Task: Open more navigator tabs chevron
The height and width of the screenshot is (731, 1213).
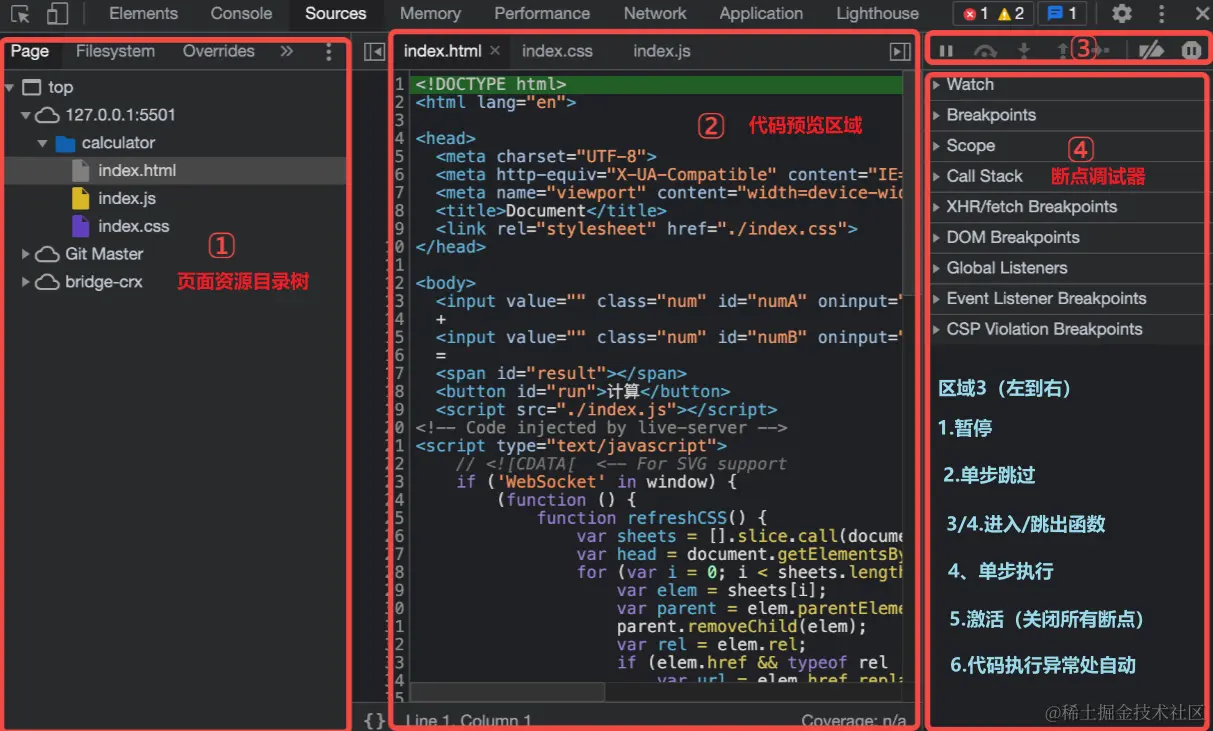Action: pyautogui.click(x=287, y=51)
